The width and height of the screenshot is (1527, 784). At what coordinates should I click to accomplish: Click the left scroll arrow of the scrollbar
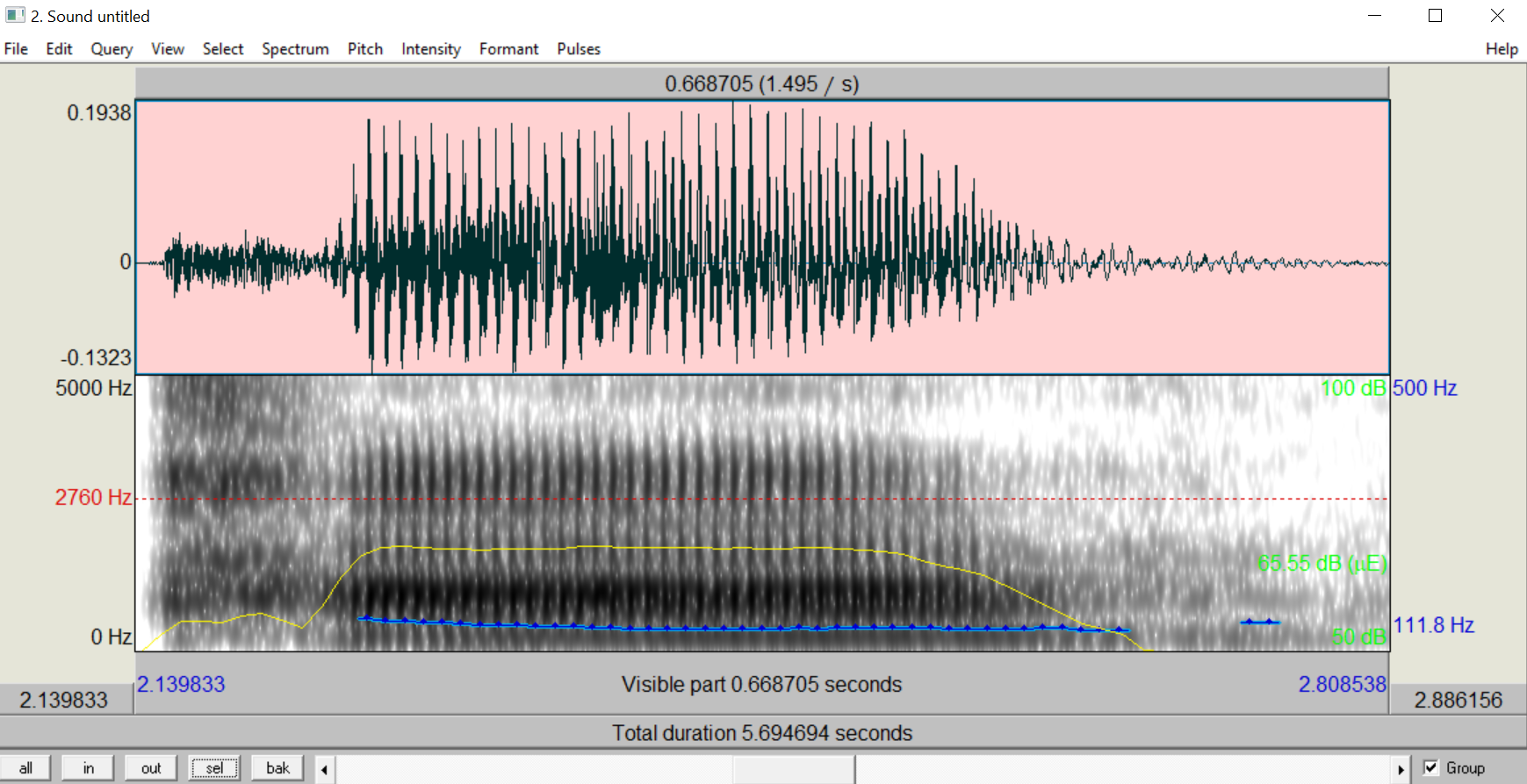324,770
